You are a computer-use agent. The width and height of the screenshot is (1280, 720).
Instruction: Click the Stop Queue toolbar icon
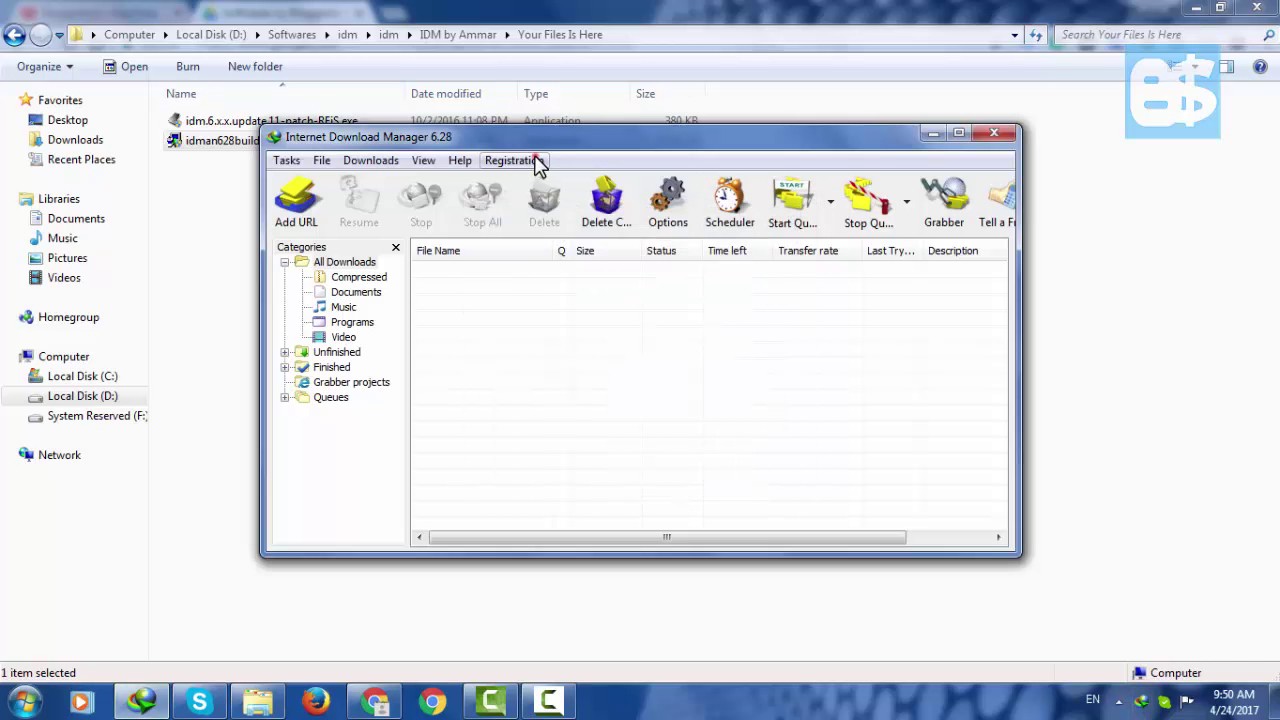868,203
